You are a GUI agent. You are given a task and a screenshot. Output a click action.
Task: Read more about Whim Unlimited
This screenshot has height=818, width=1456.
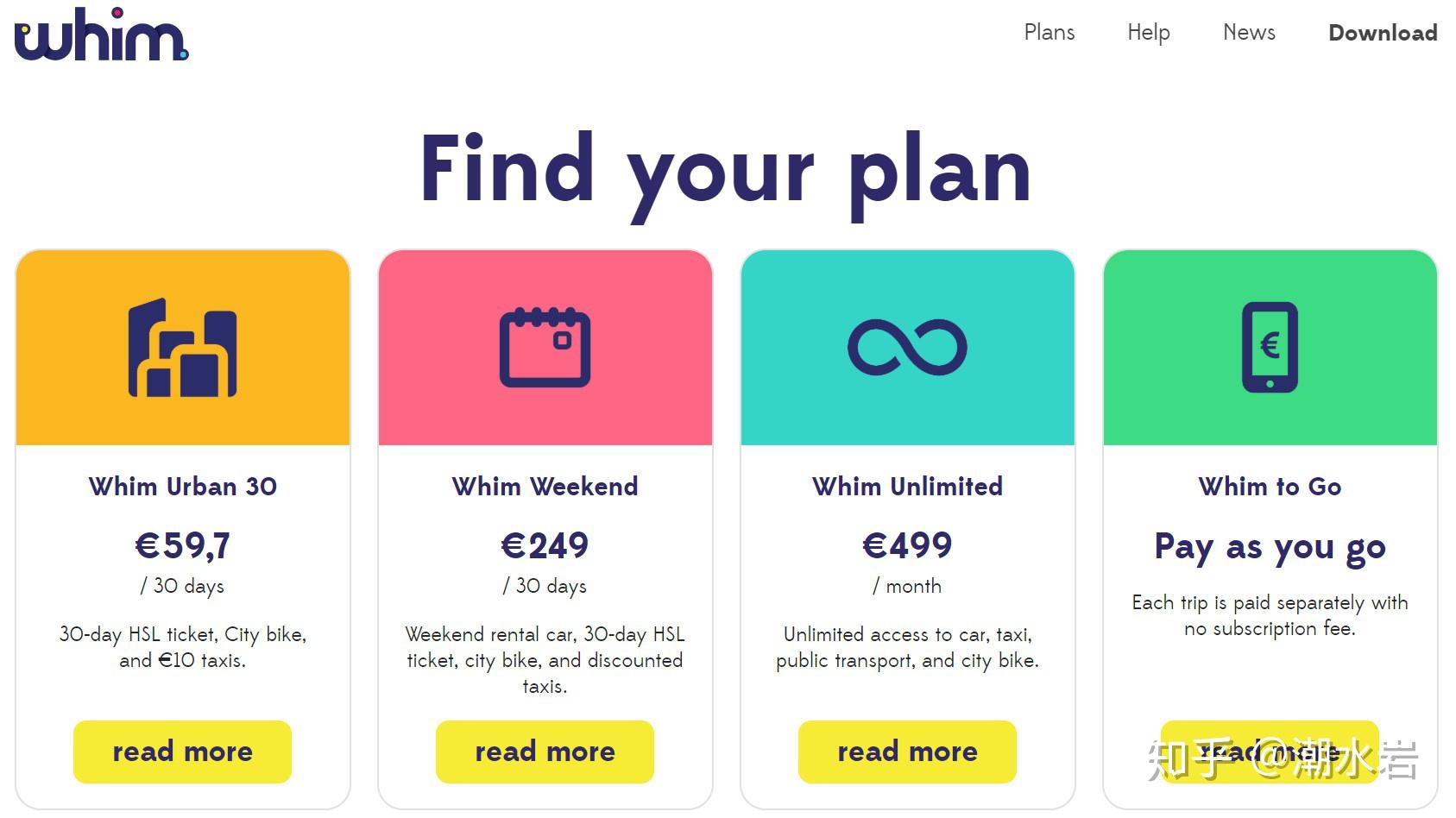click(x=907, y=752)
